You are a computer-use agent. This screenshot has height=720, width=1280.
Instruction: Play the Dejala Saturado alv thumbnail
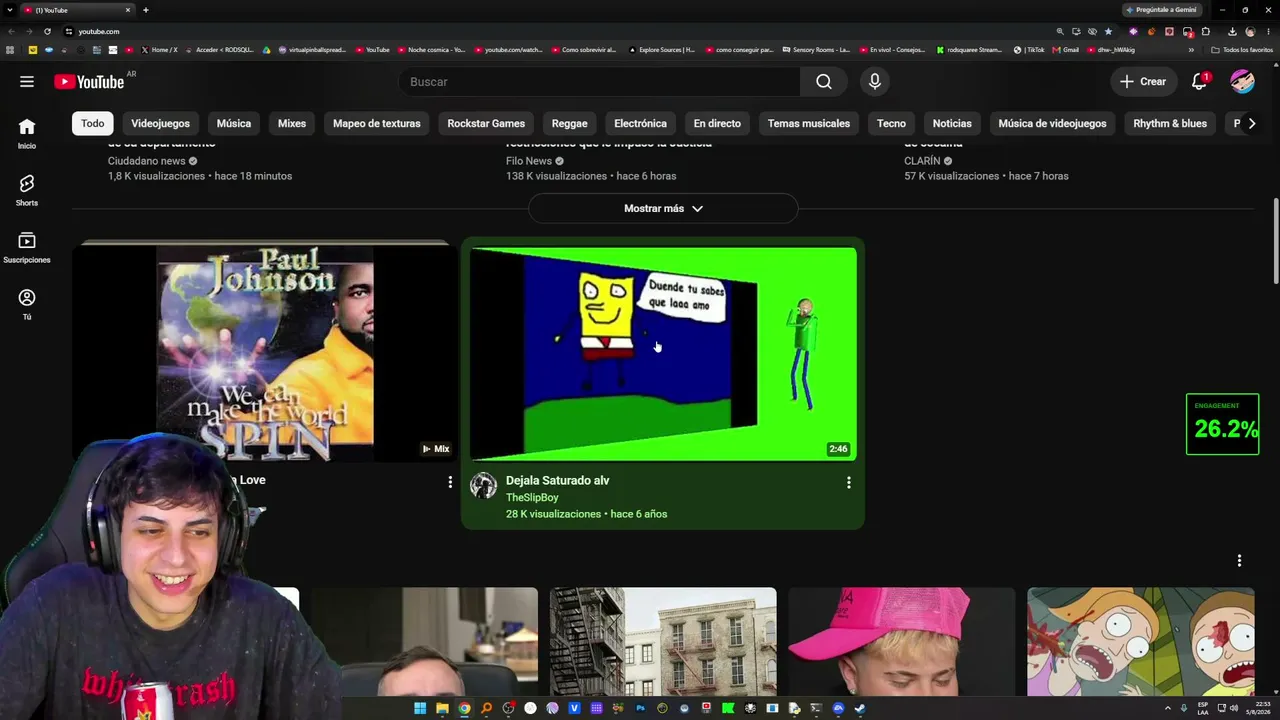pyautogui.click(x=663, y=354)
